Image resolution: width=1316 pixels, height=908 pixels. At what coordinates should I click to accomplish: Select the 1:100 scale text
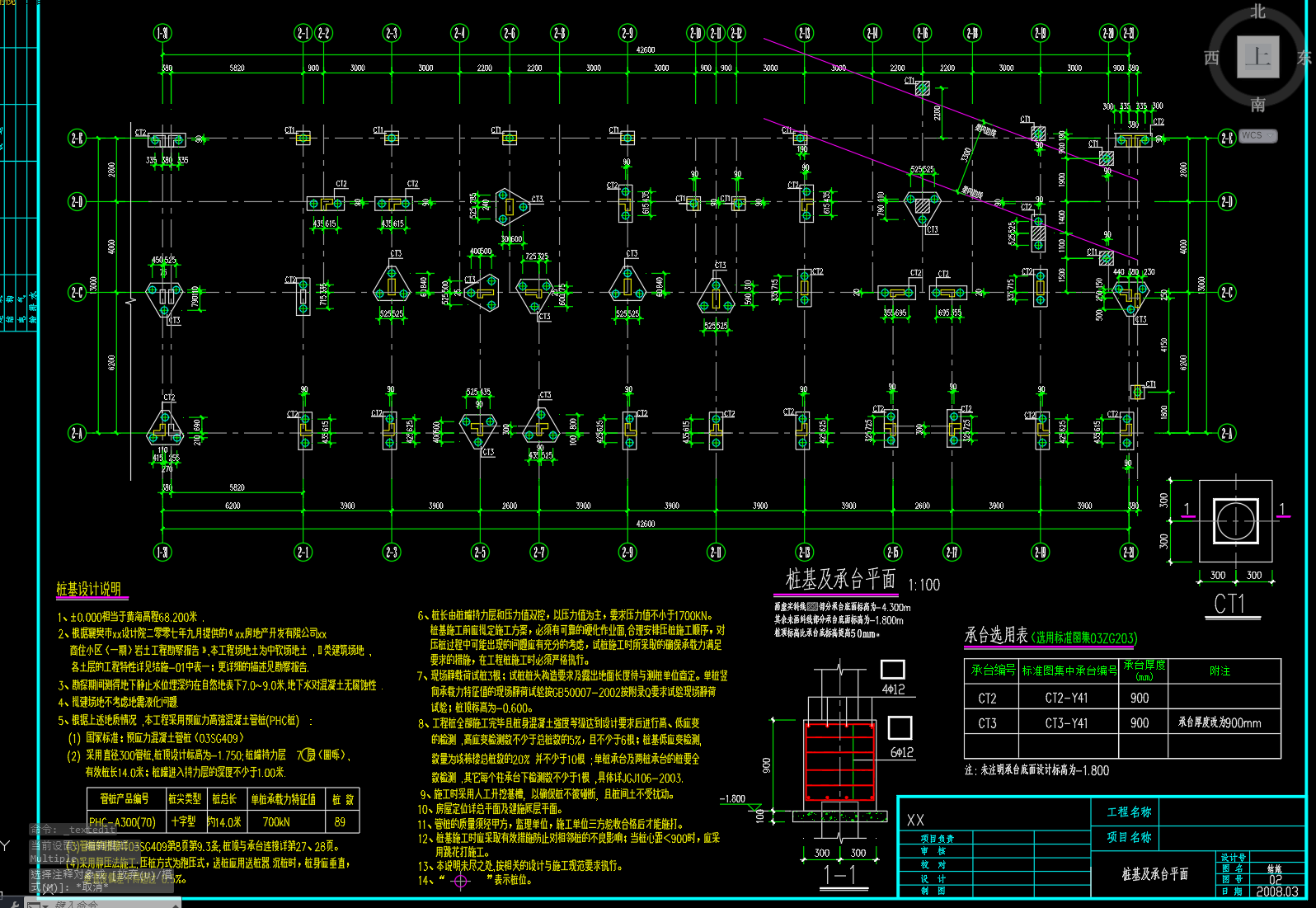click(x=924, y=585)
